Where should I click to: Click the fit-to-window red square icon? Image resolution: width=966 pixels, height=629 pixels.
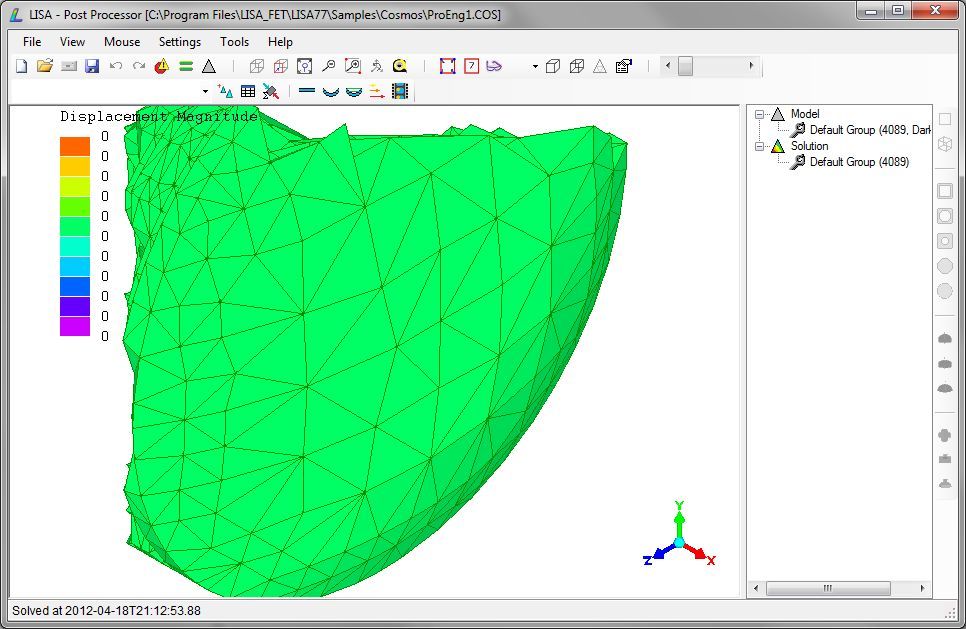pos(448,66)
